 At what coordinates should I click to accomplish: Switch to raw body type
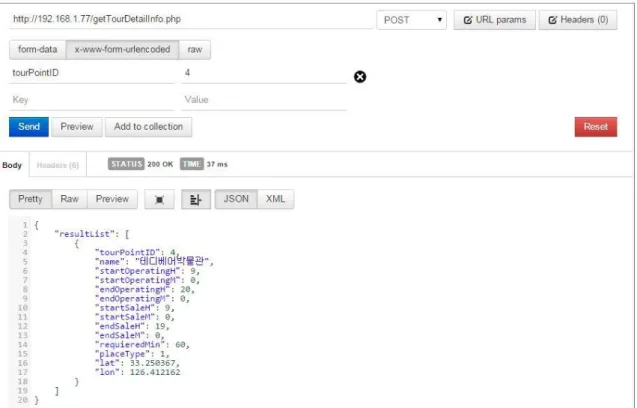tap(195, 50)
